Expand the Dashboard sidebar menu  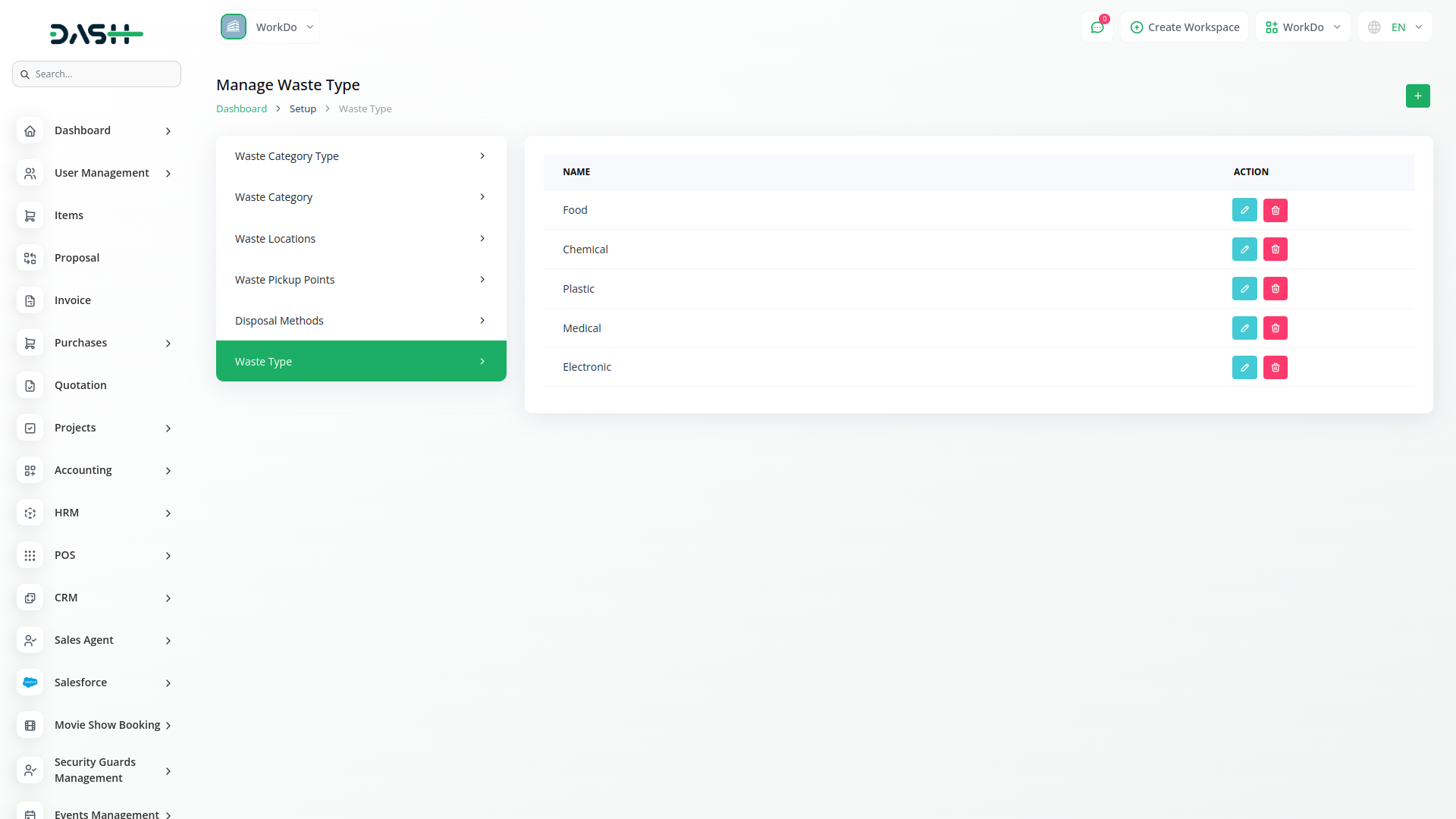click(x=168, y=131)
